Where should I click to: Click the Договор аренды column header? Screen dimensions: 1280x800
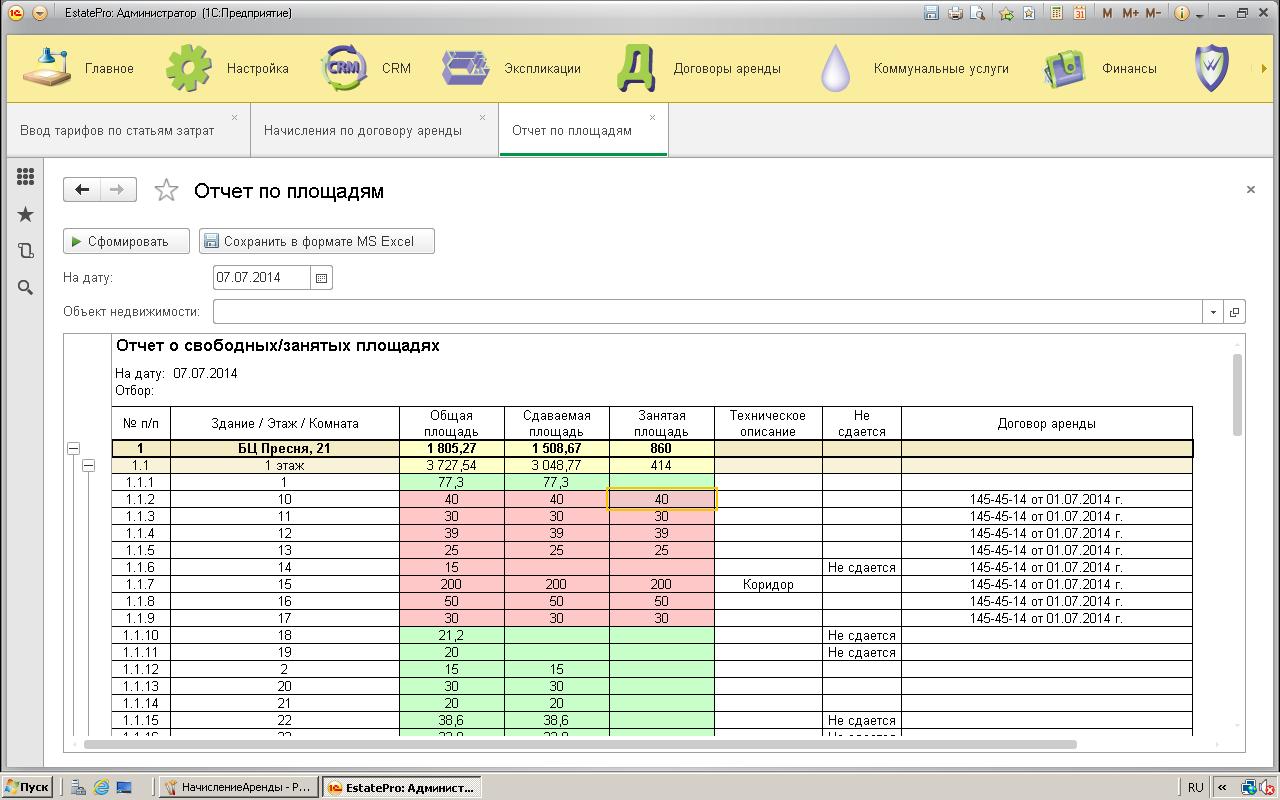point(1046,423)
